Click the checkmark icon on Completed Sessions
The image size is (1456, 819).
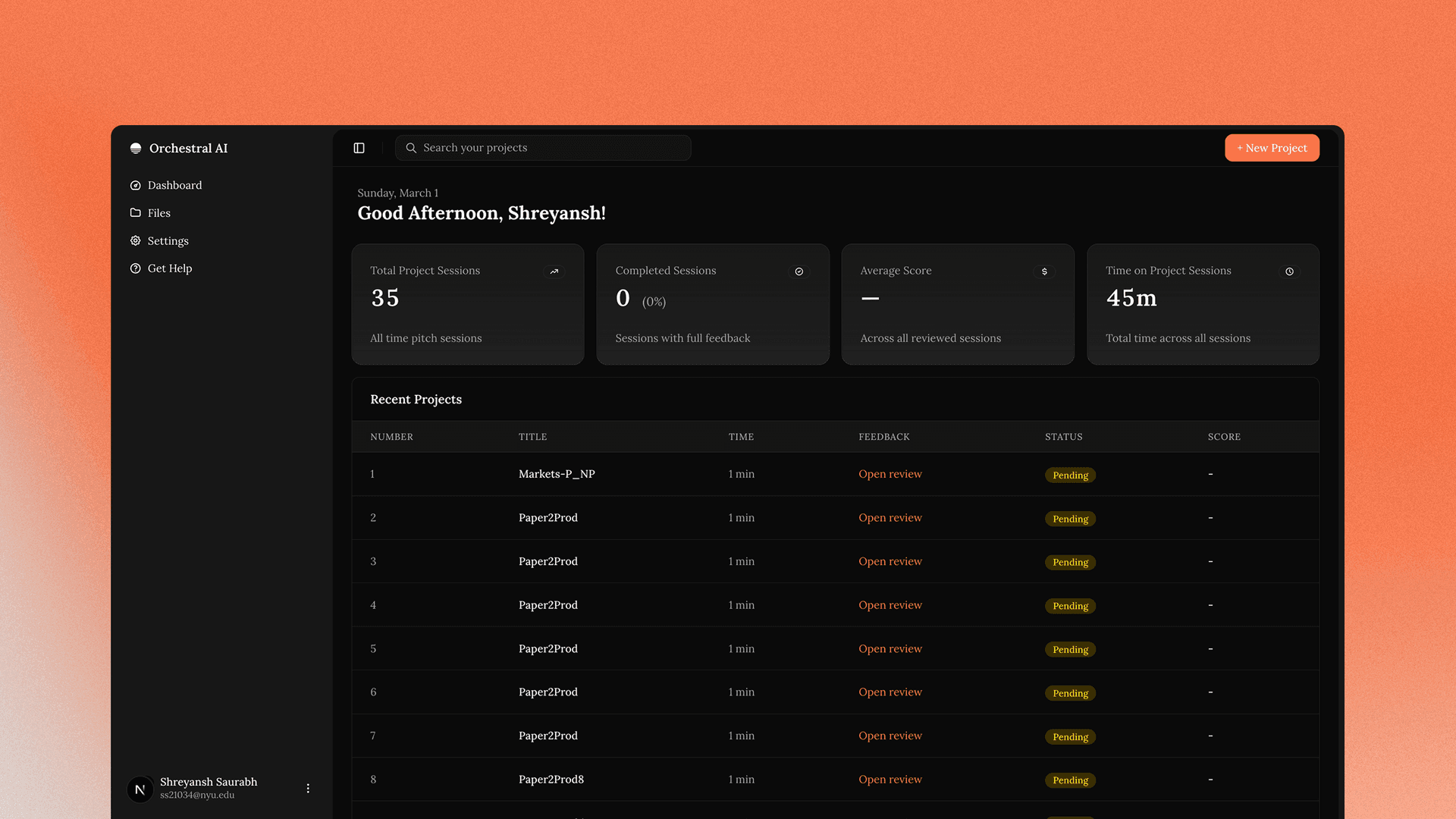799,271
